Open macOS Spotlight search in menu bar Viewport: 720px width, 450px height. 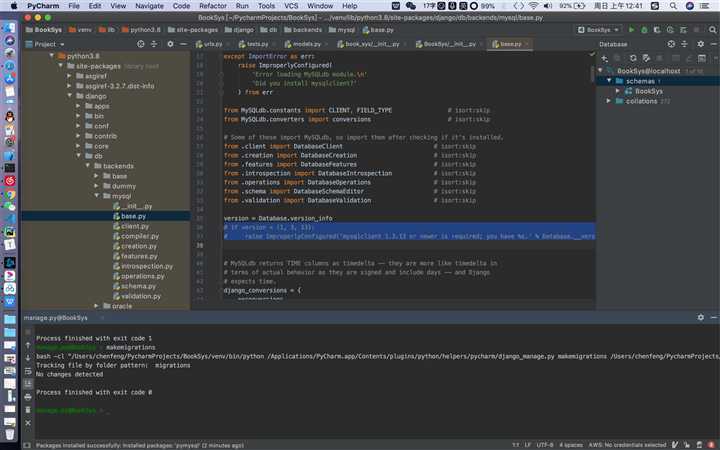point(673,6)
